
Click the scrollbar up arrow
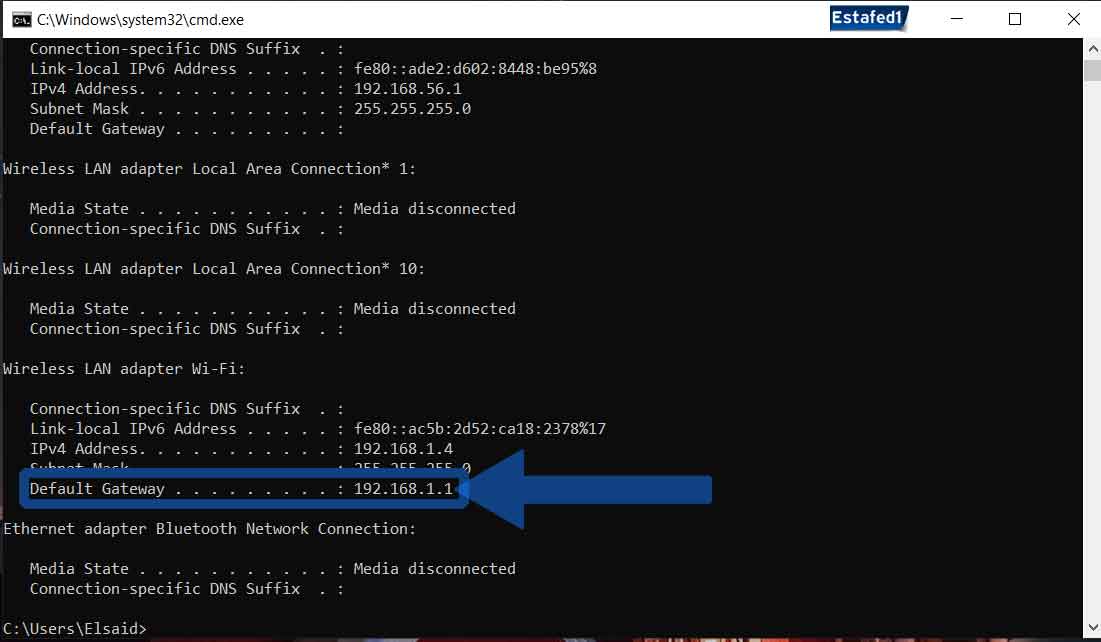(x=1091, y=46)
